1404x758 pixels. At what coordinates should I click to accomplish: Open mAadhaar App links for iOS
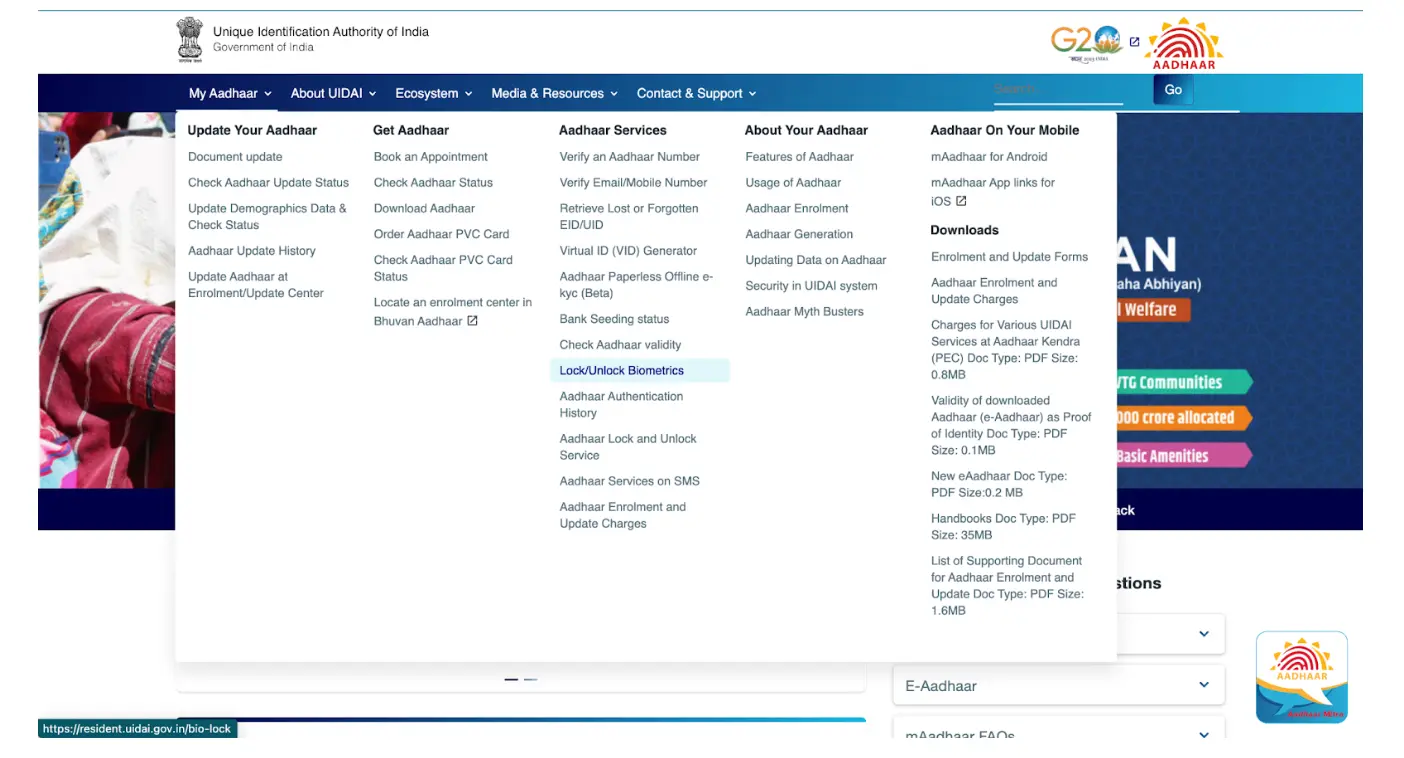(x=993, y=192)
